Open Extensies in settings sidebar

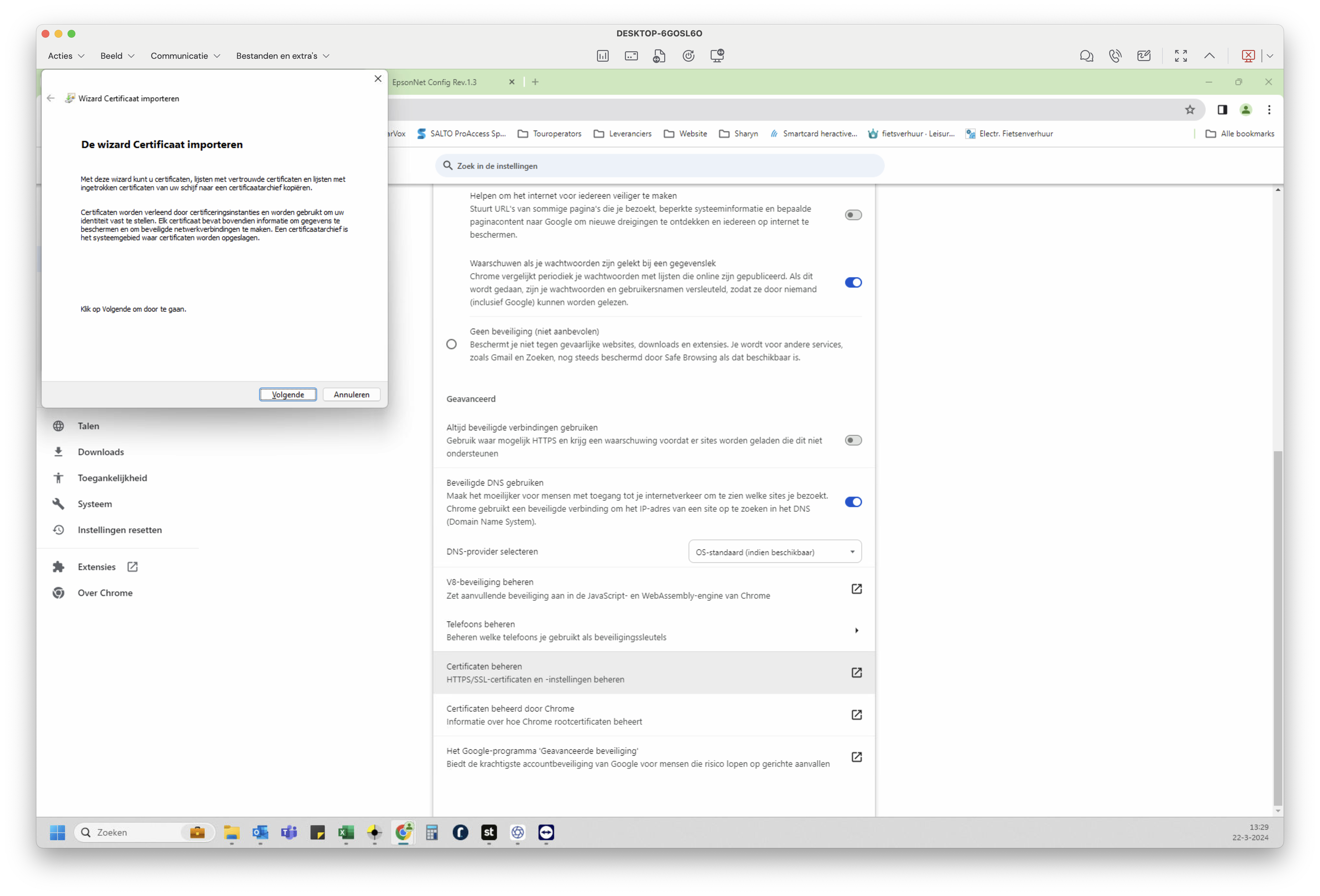[x=96, y=567]
